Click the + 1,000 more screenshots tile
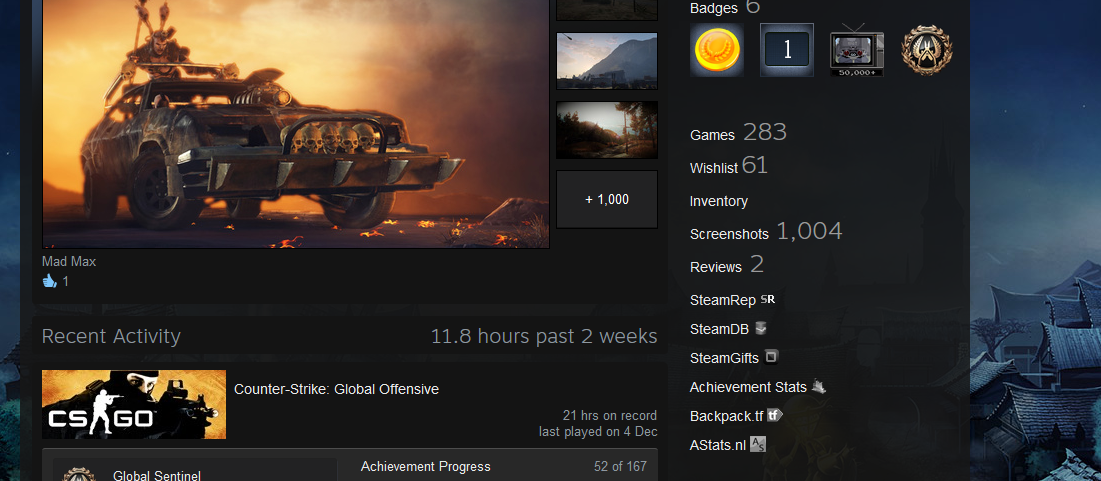 pyautogui.click(x=607, y=199)
